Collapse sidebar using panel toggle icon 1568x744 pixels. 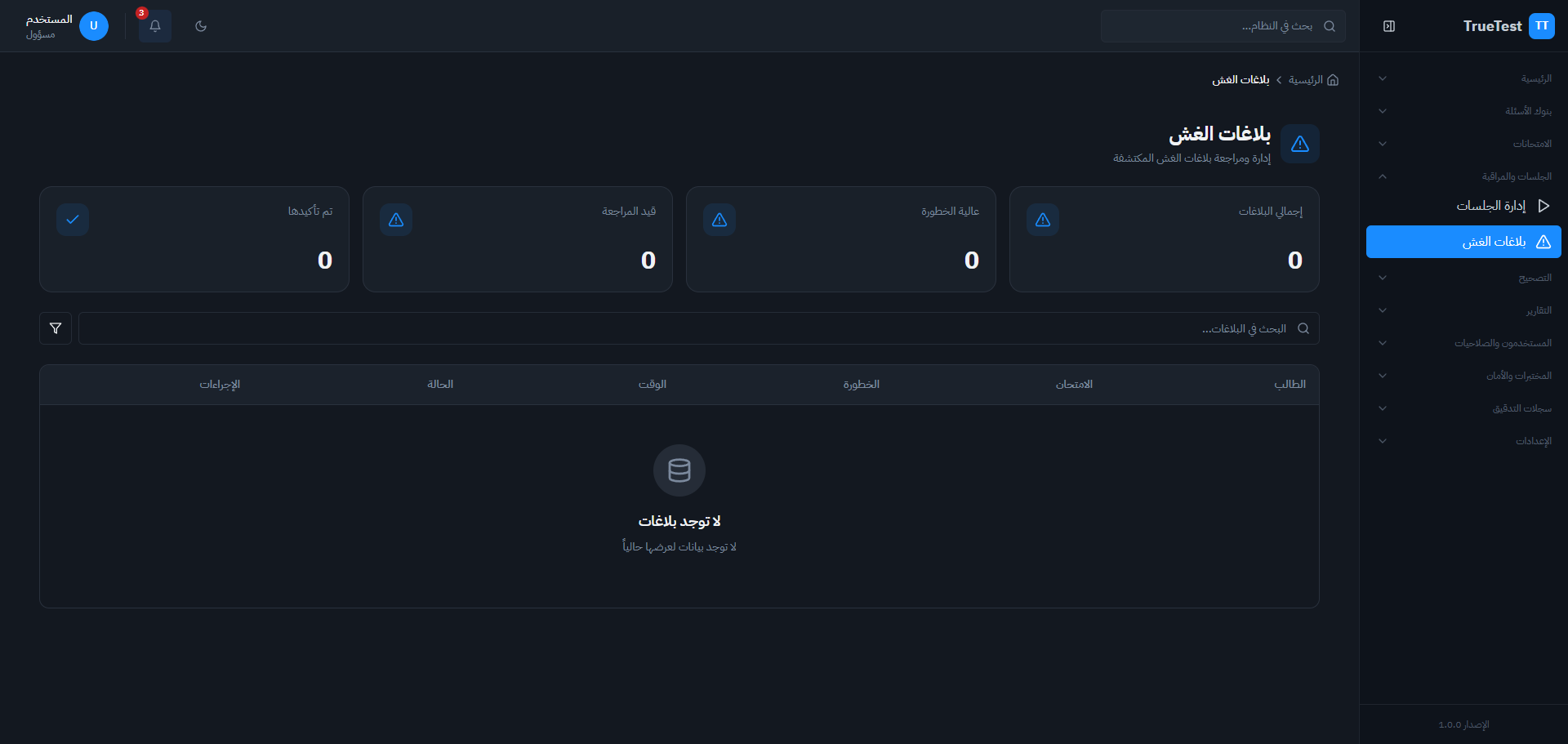click(1389, 26)
